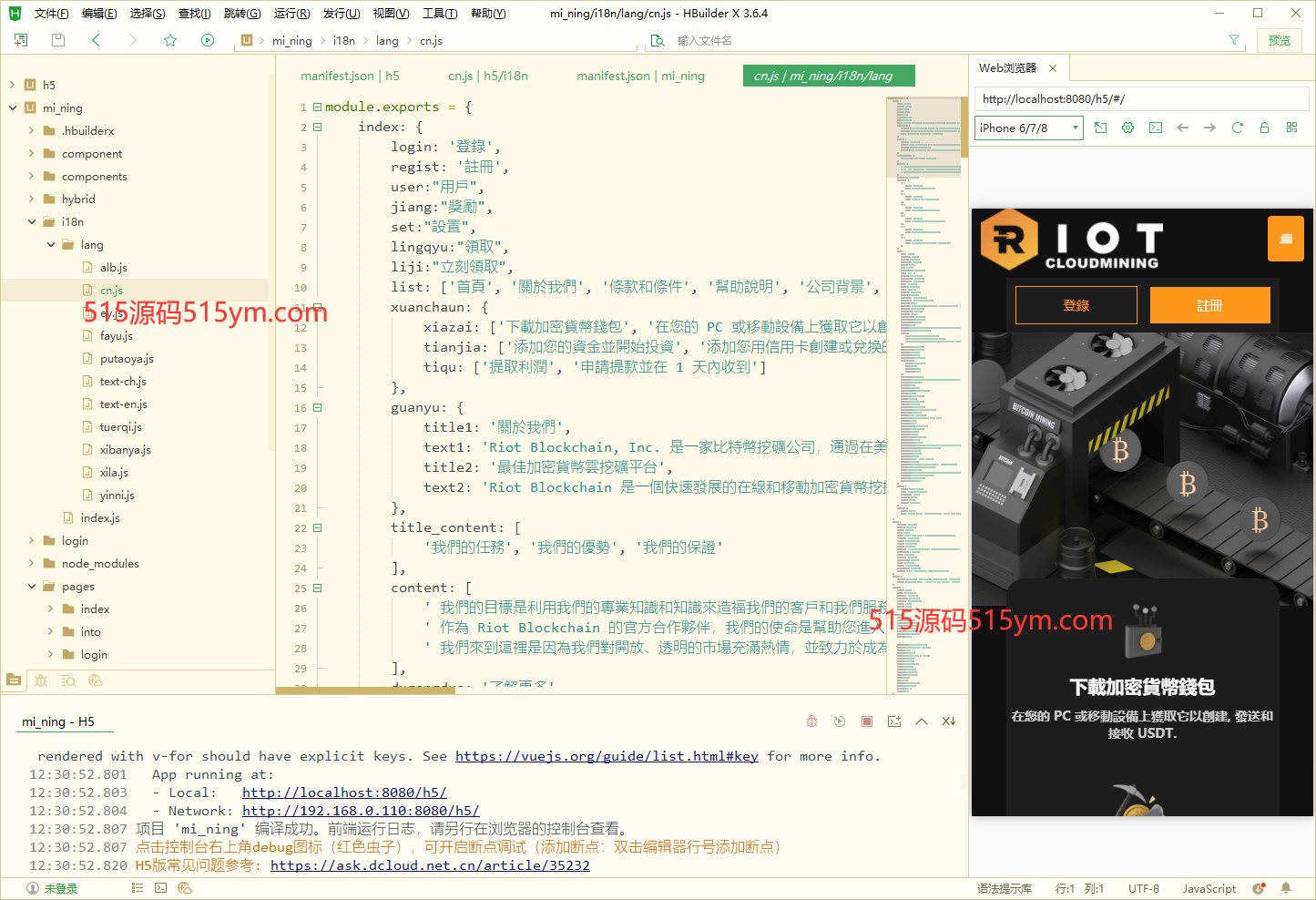Open browser preview settings gear
The image size is (1316, 900).
[1127, 128]
